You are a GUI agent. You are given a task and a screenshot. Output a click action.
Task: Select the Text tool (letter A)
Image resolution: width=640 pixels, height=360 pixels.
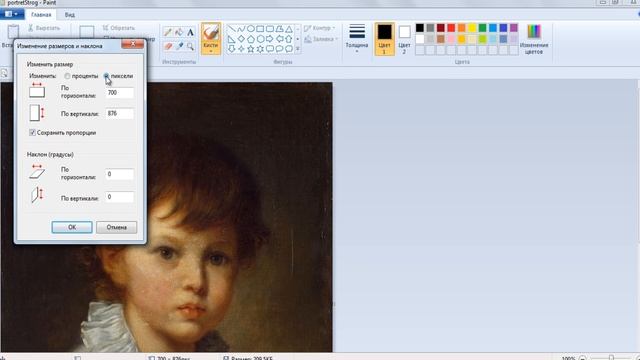[190, 32]
